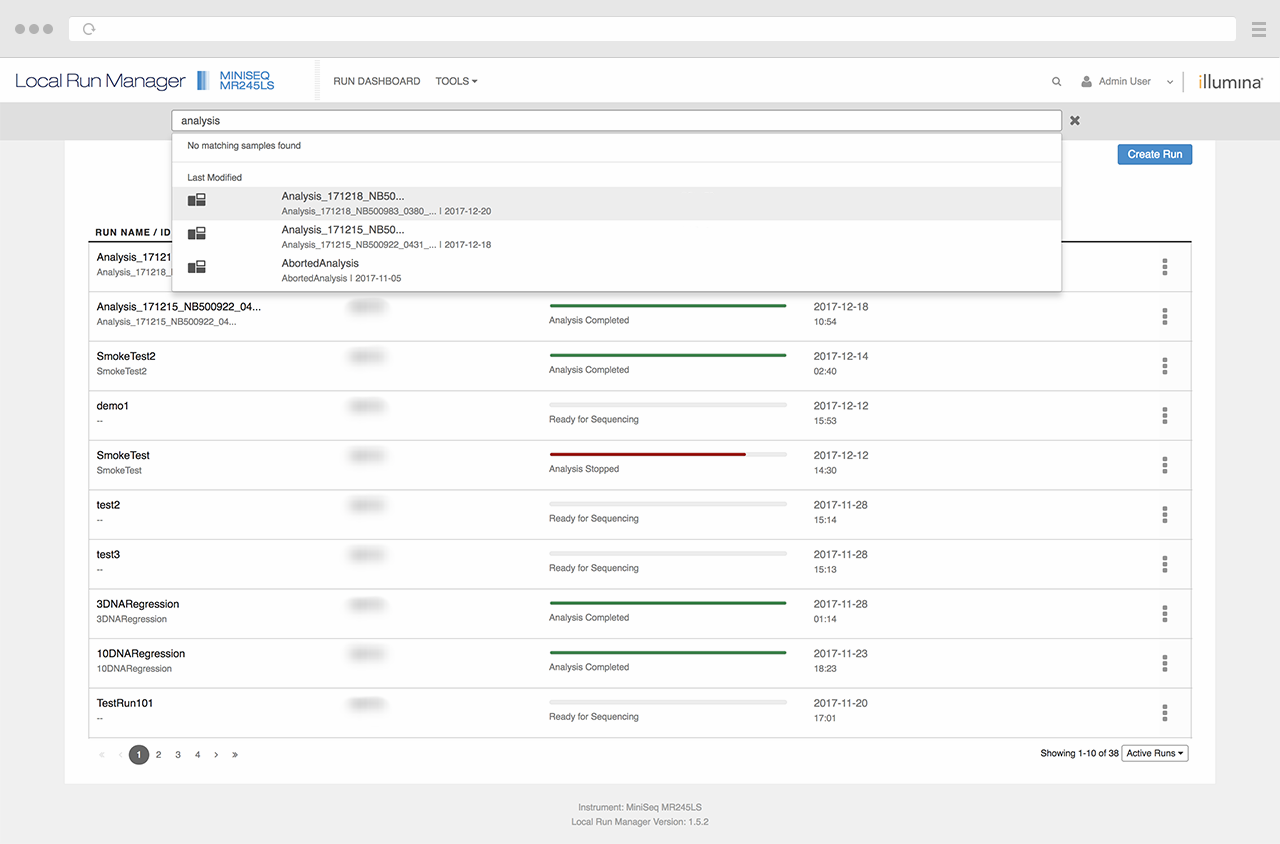
Task: Click the run icon beside Analysis_171215_NB50... result
Action: tap(197, 233)
